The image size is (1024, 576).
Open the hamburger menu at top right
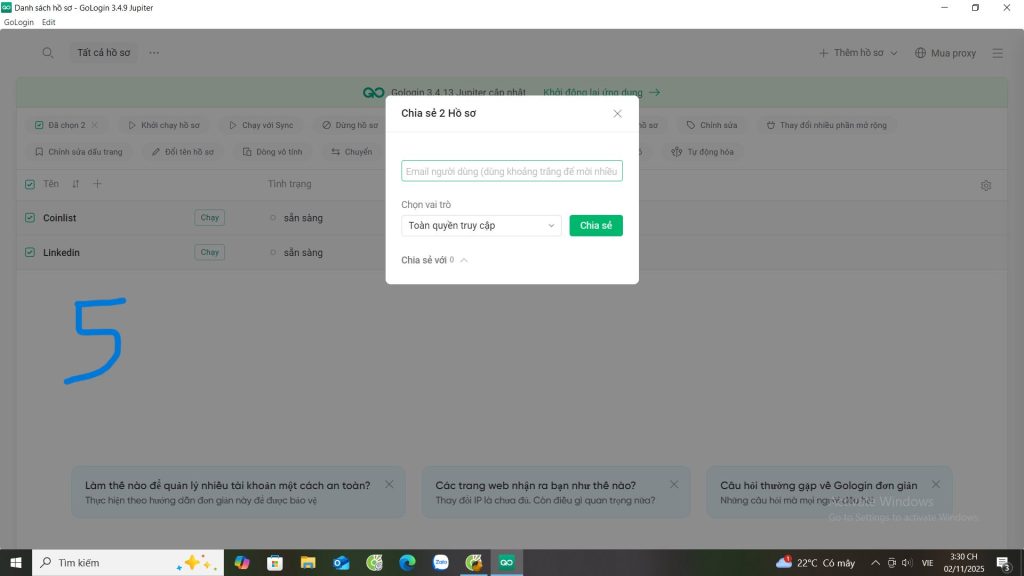pos(997,53)
